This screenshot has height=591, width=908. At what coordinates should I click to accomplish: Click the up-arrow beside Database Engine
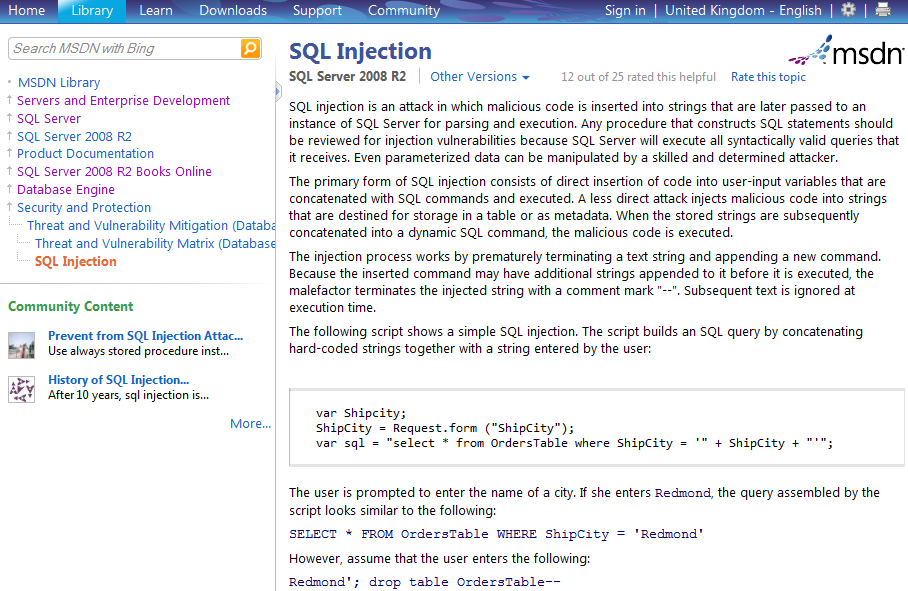coord(9,189)
